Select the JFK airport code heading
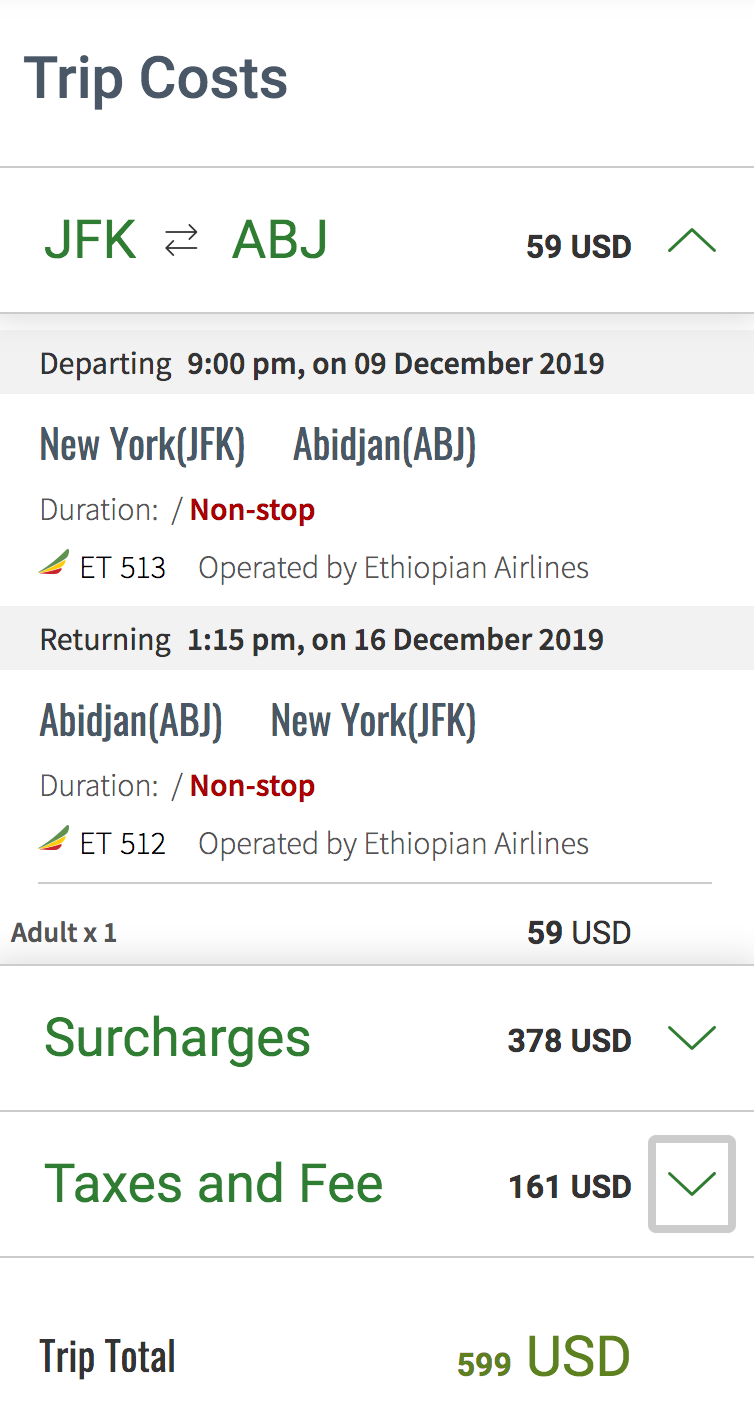754x1422 pixels. pyautogui.click(x=90, y=241)
